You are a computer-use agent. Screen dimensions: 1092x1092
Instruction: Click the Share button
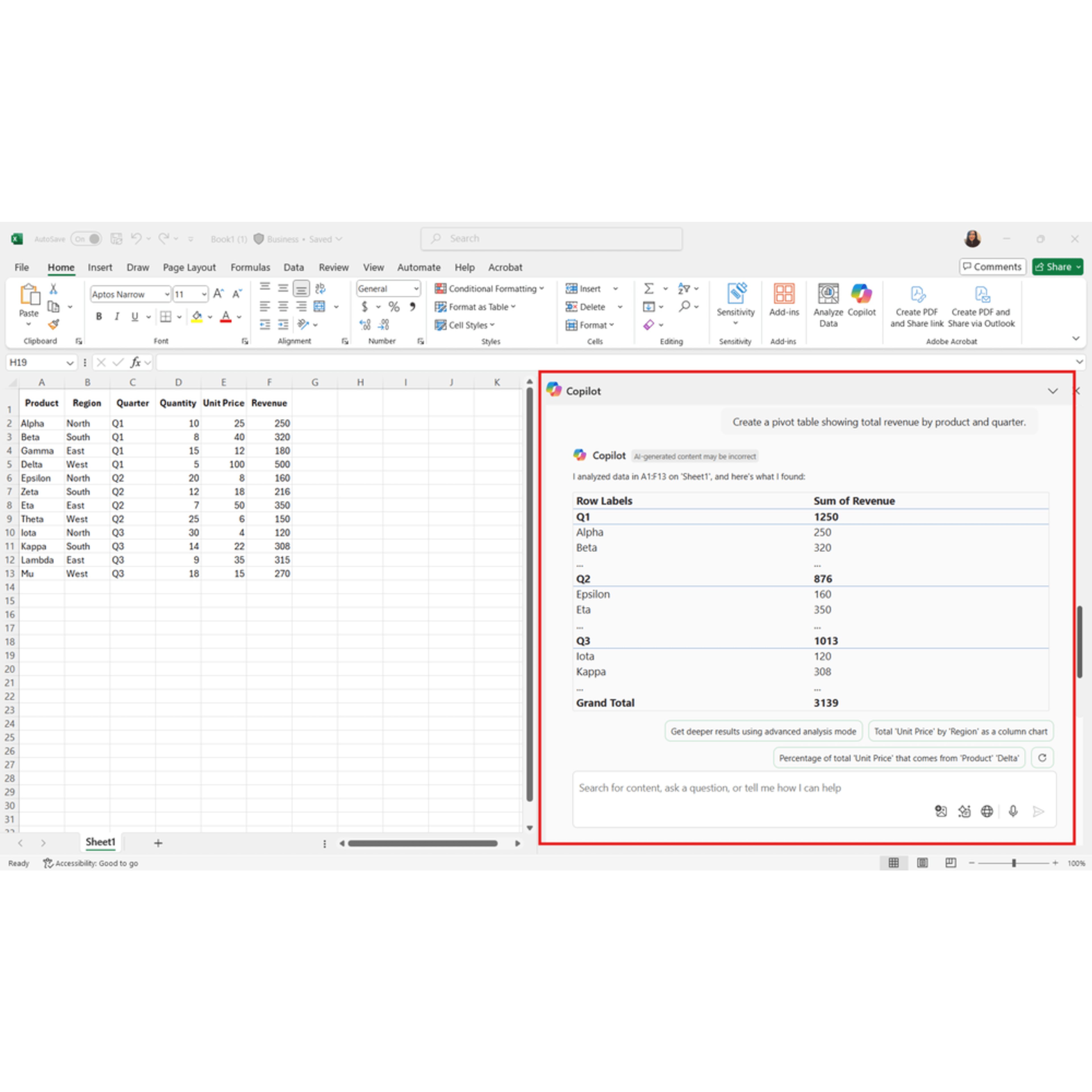click(1058, 266)
